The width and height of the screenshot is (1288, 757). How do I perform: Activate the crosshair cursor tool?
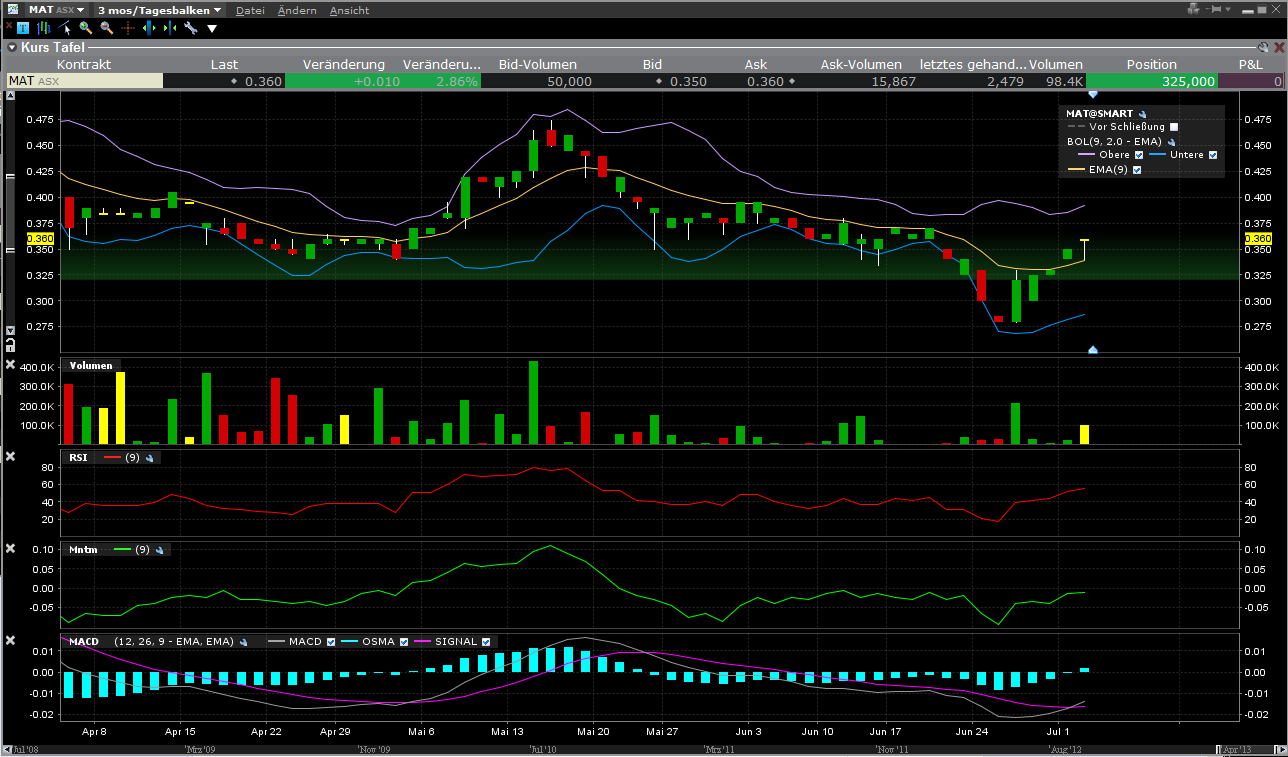(x=128, y=28)
